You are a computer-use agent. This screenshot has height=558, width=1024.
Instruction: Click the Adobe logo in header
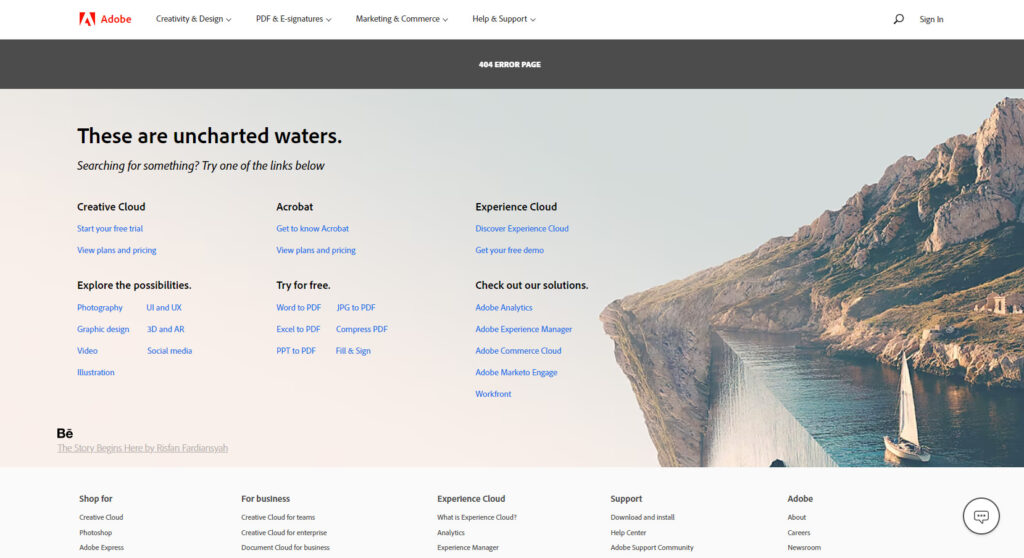[x=105, y=19]
